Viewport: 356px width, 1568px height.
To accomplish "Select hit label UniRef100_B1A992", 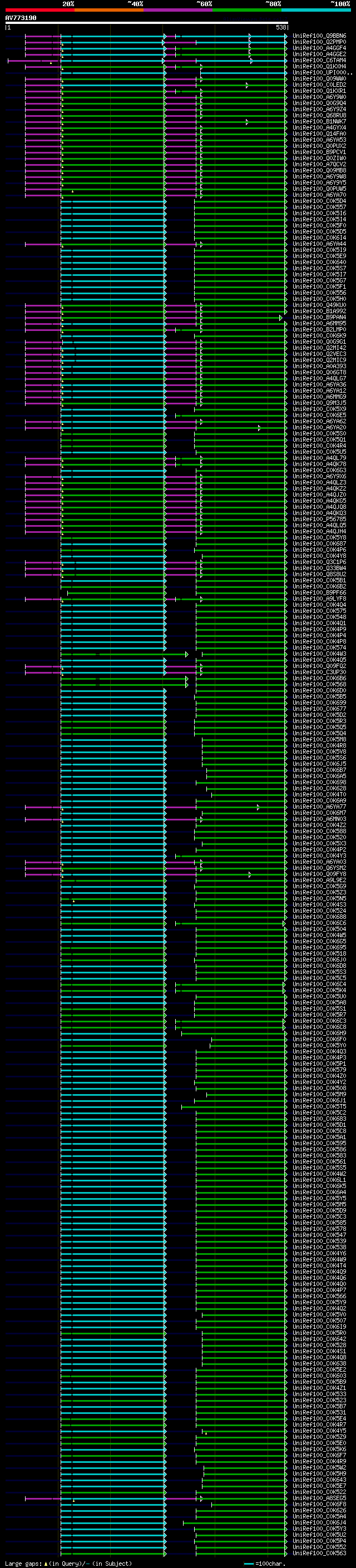I will (319, 311).
